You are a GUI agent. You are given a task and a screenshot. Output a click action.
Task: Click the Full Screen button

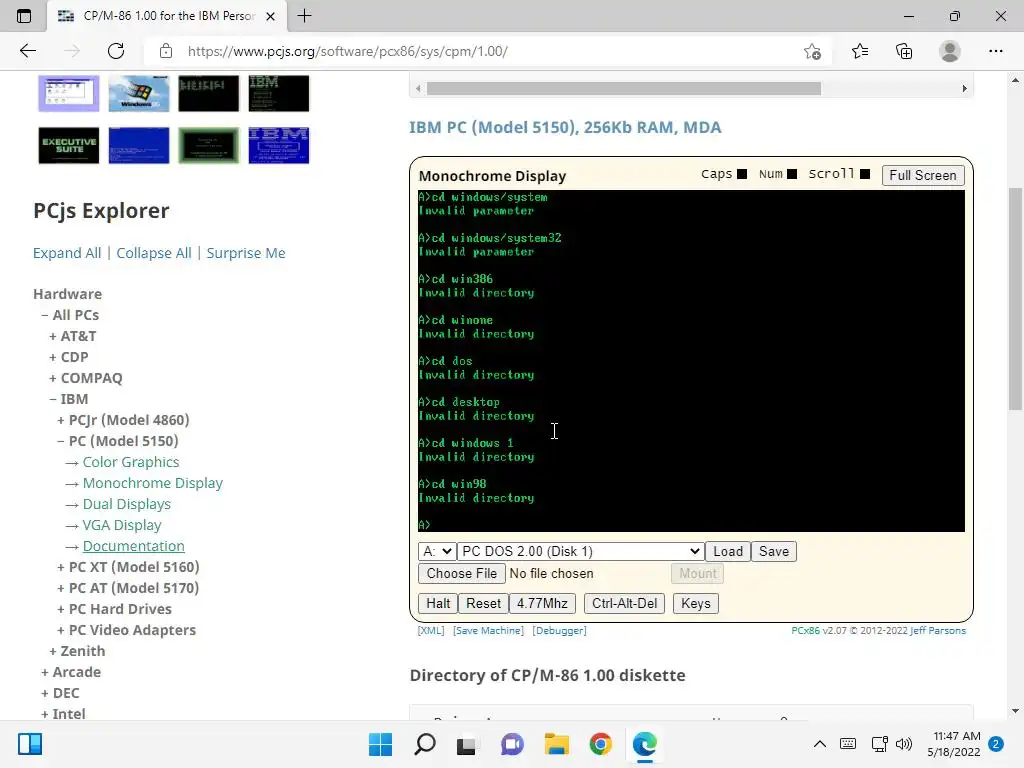tap(923, 175)
